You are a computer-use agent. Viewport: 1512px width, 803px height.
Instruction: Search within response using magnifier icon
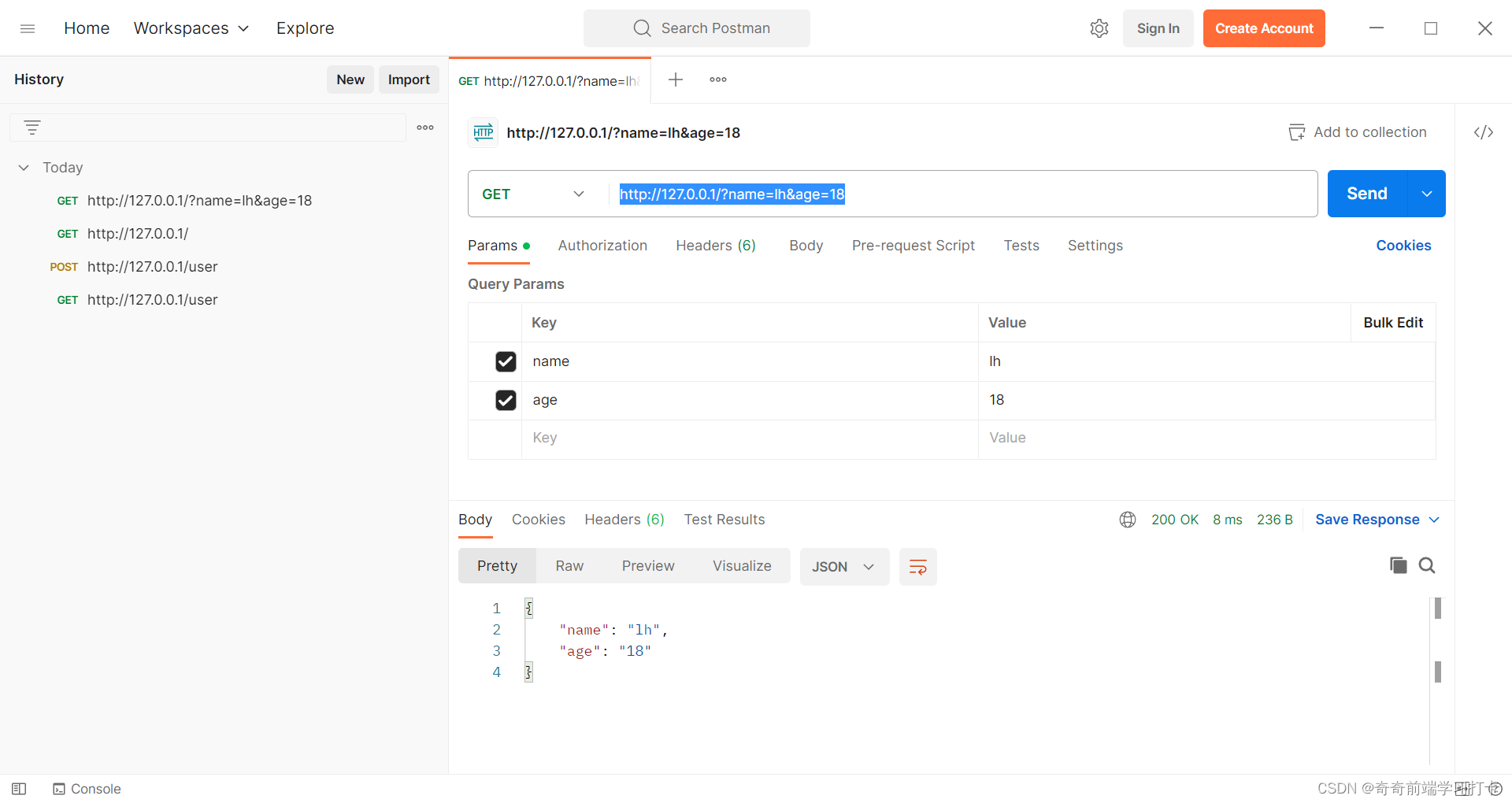(1427, 565)
